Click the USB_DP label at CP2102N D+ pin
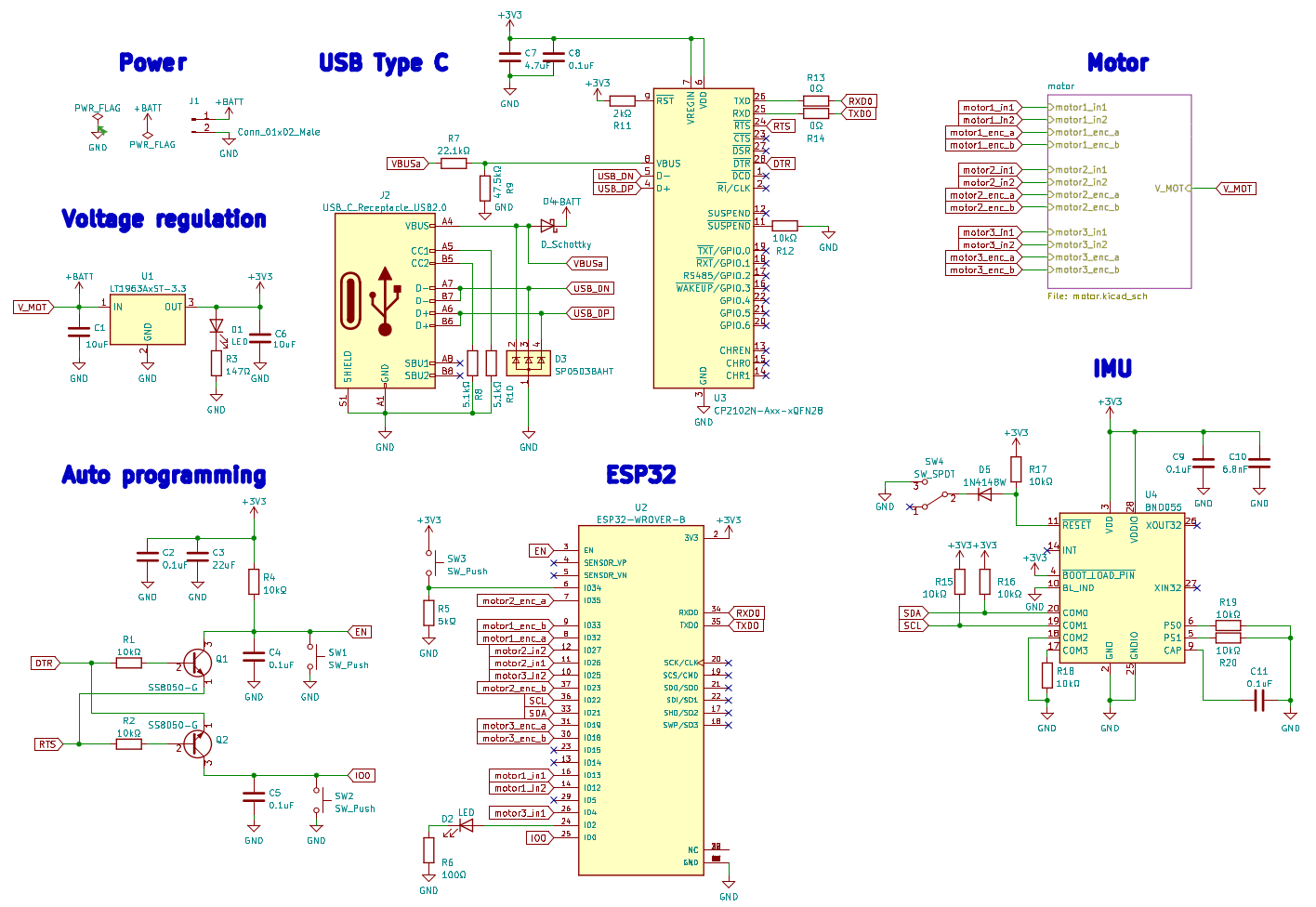The image size is (1316, 907). (617, 189)
